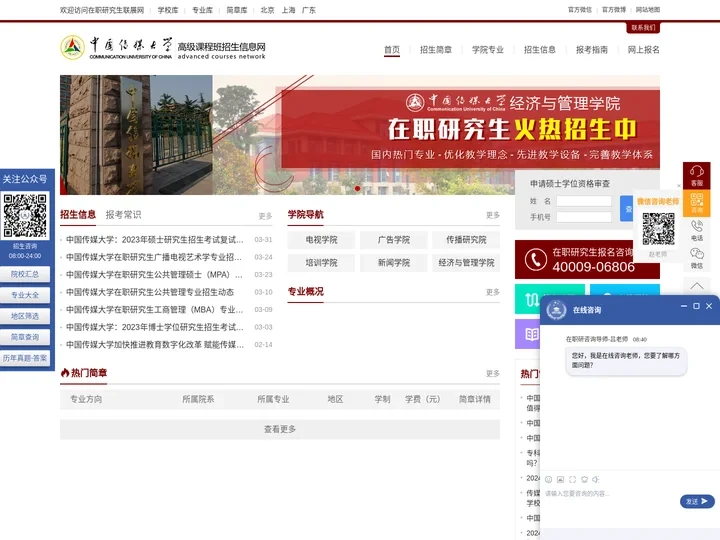This screenshot has height=540, width=720.
Task: Open the 首页 navigation menu item
Action: tap(392, 50)
